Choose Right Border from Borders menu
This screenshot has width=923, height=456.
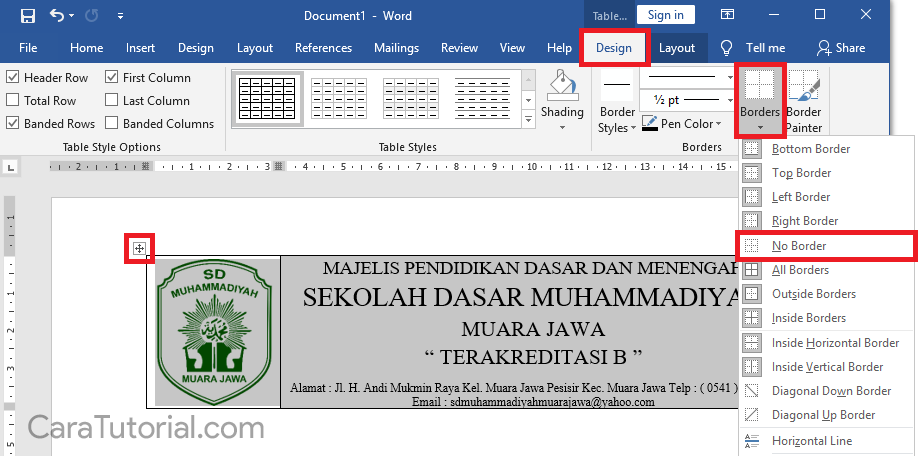point(824,221)
